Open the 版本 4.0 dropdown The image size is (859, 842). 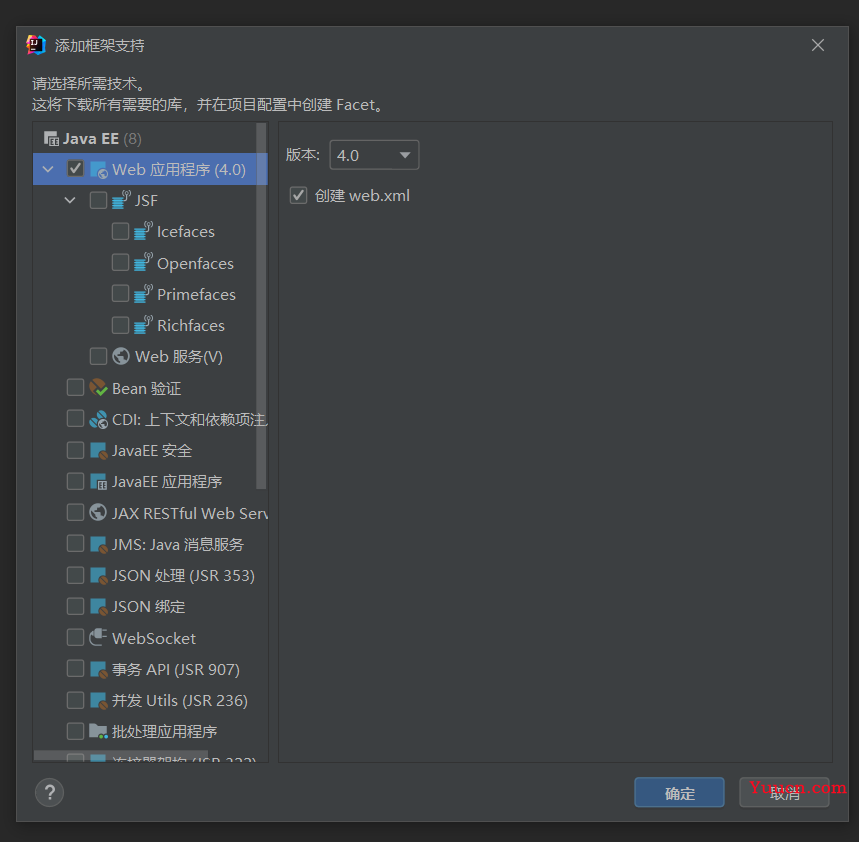point(374,155)
